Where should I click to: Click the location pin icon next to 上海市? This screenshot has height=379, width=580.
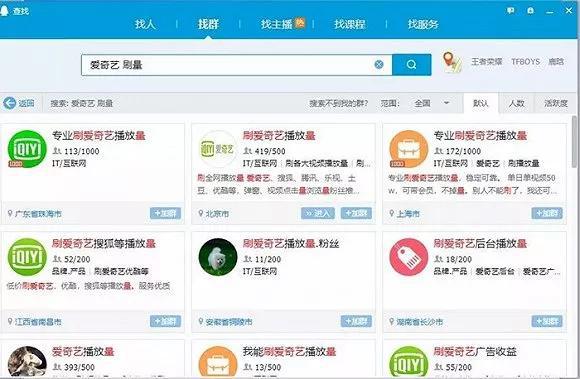click(x=392, y=213)
